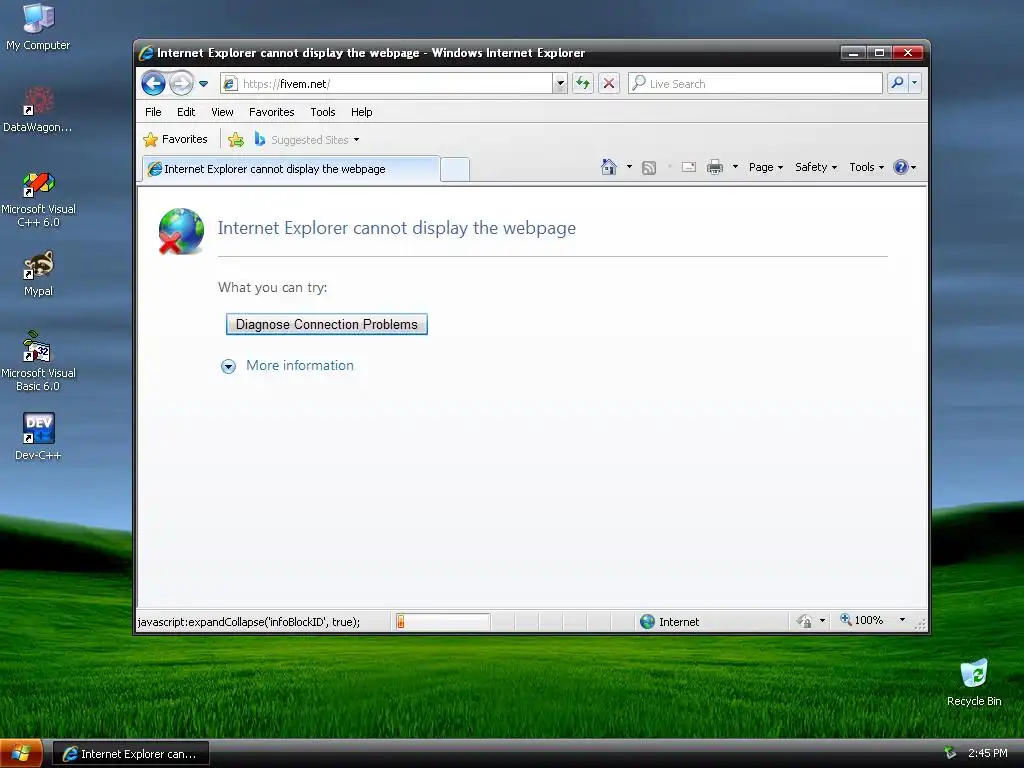This screenshot has height=768, width=1024.
Task: Click the Home icon in the command bar
Action: (609, 167)
